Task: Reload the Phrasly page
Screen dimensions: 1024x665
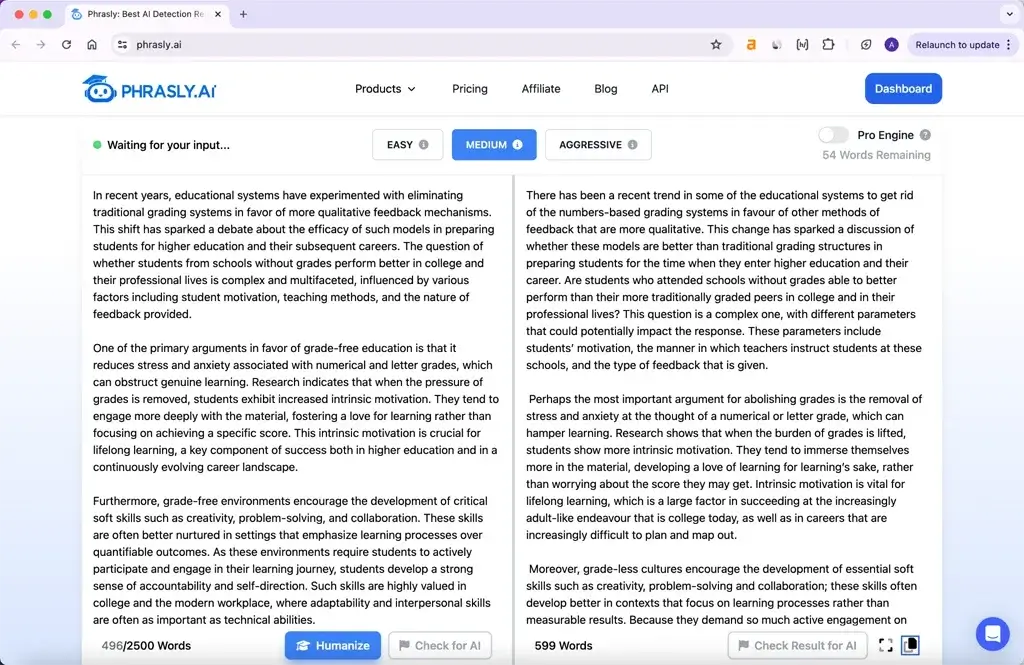Action: [67, 44]
